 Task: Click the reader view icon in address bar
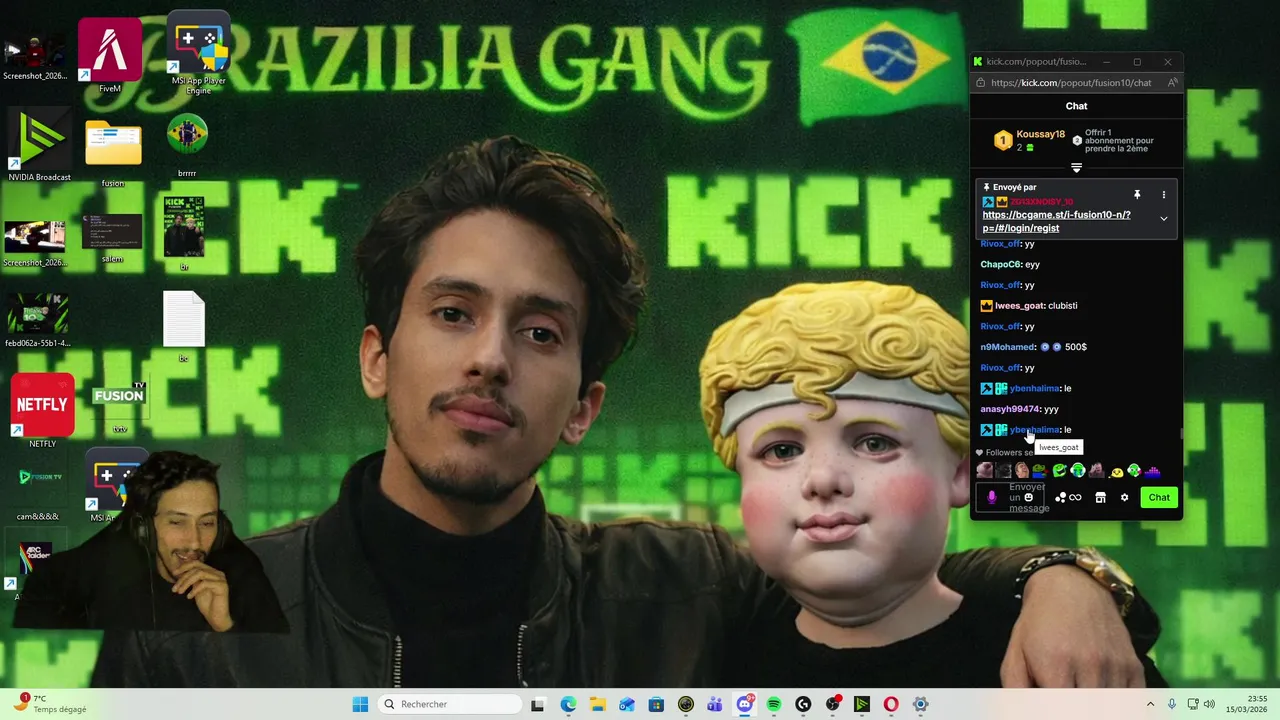[1172, 83]
